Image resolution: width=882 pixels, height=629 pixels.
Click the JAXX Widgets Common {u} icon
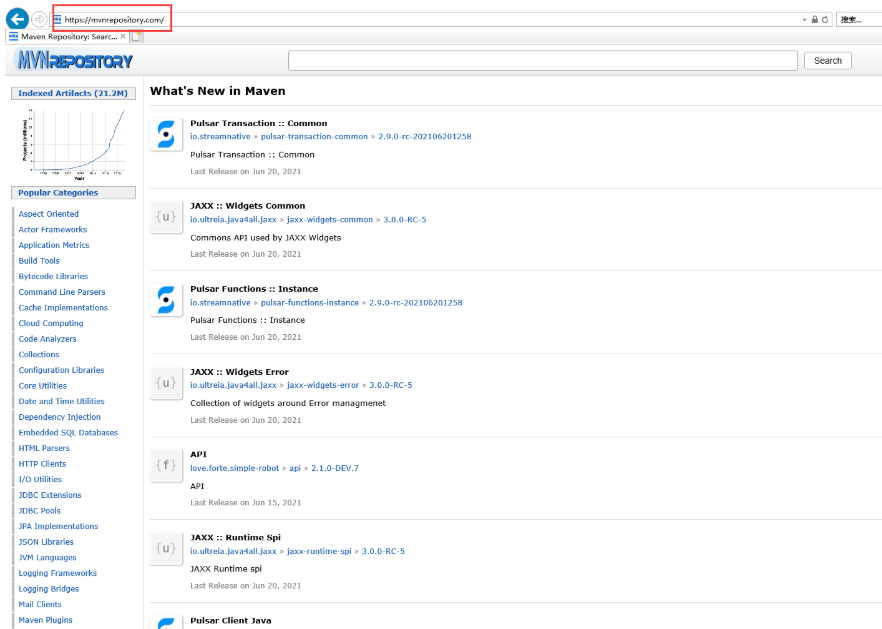click(x=166, y=217)
